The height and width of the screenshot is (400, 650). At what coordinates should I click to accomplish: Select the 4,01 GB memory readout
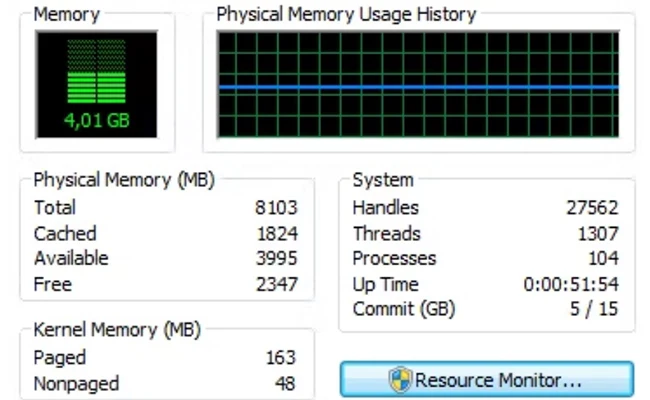(97, 121)
